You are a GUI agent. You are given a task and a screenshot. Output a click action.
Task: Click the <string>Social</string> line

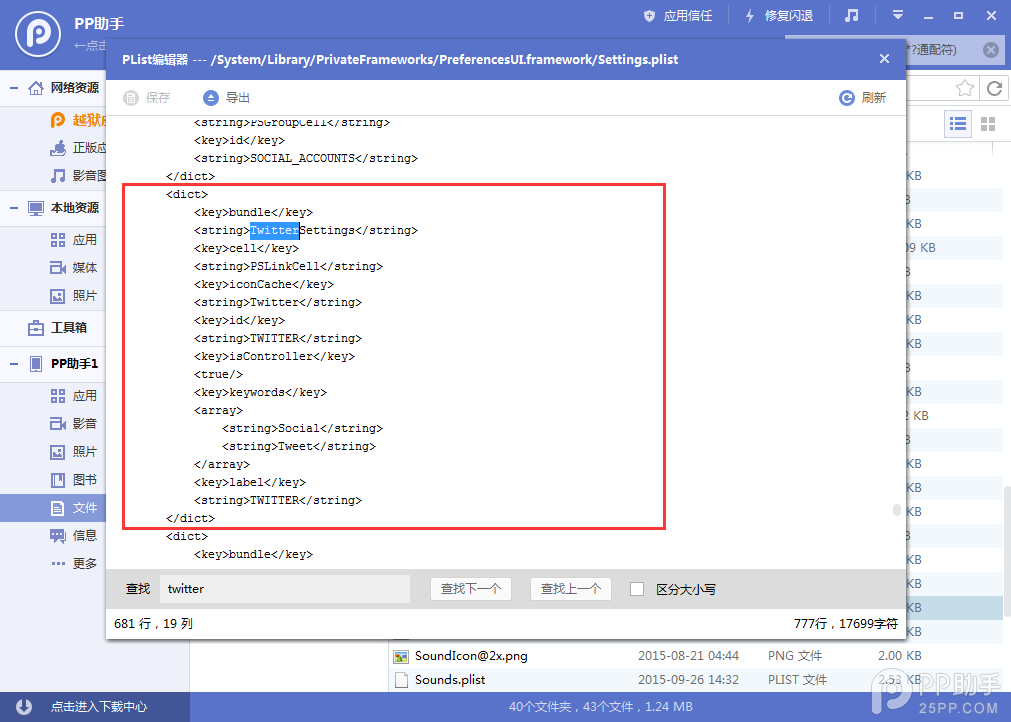click(x=302, y=429)
